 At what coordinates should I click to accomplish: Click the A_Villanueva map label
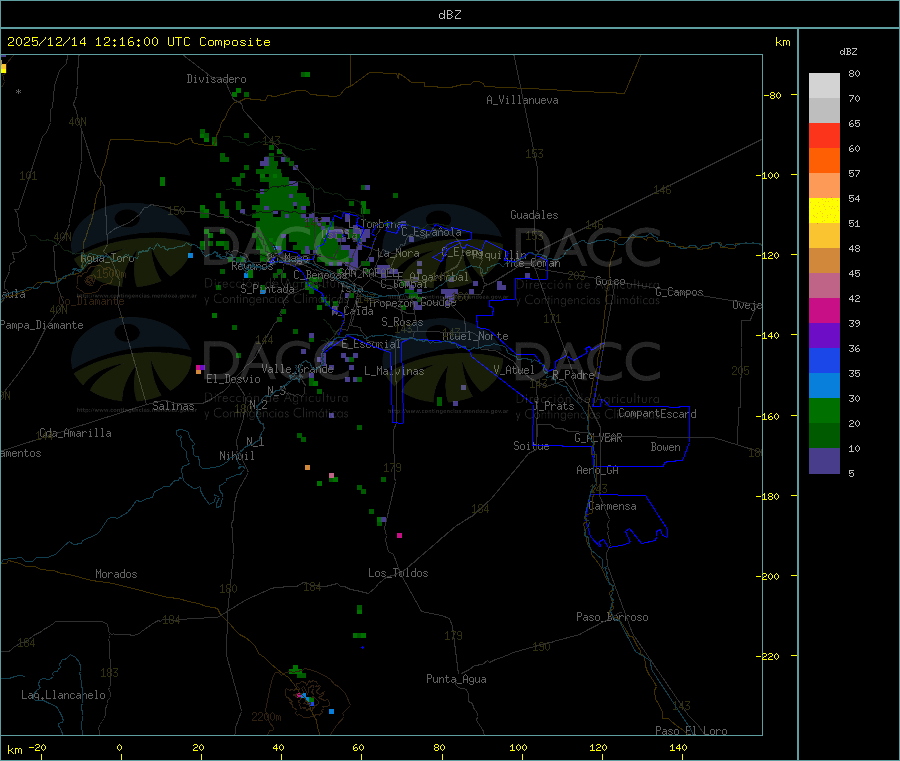pyautogui.click(x=522, y=100)
